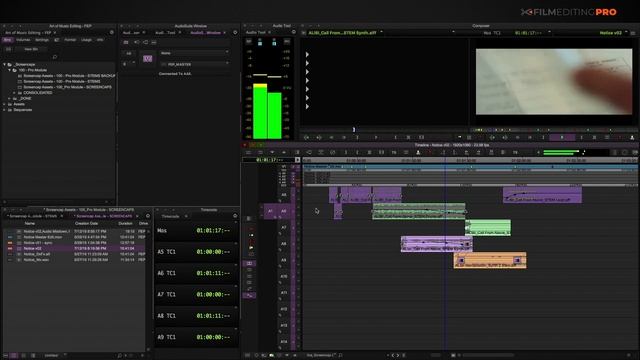Image resolution: width=640 pixels, height=360 pixels.
Task: Open the Audi...Tool tab in AudioSuite panel
Action: click(x=165, y=33)
